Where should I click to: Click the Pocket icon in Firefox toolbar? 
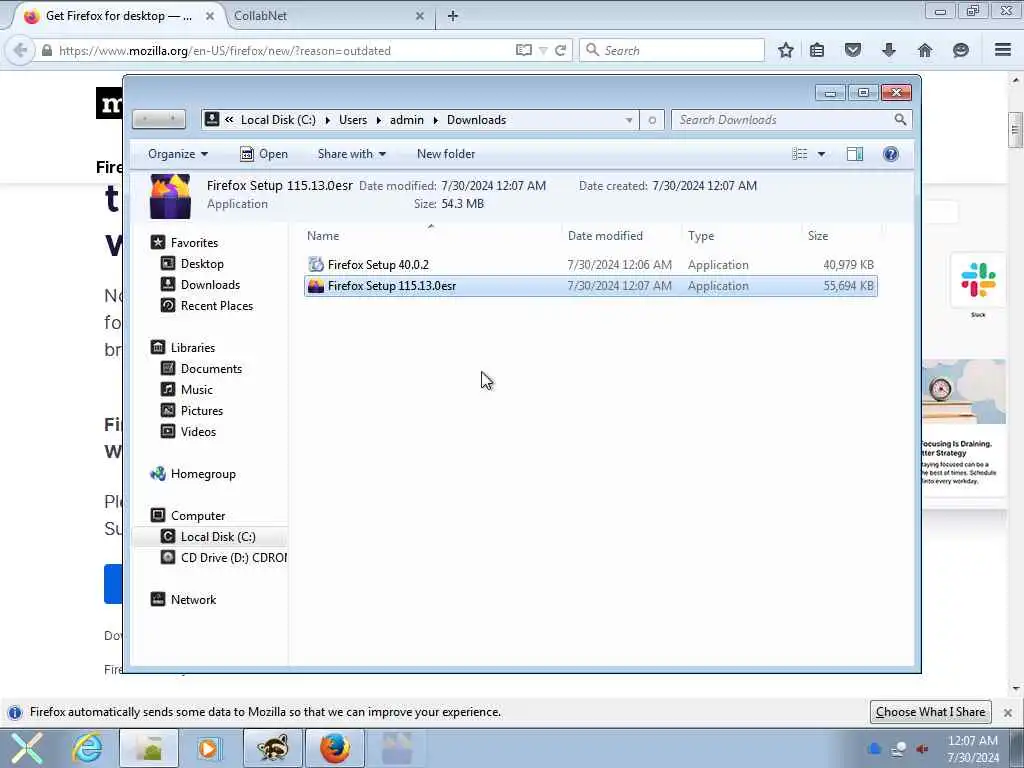[853, 50]
